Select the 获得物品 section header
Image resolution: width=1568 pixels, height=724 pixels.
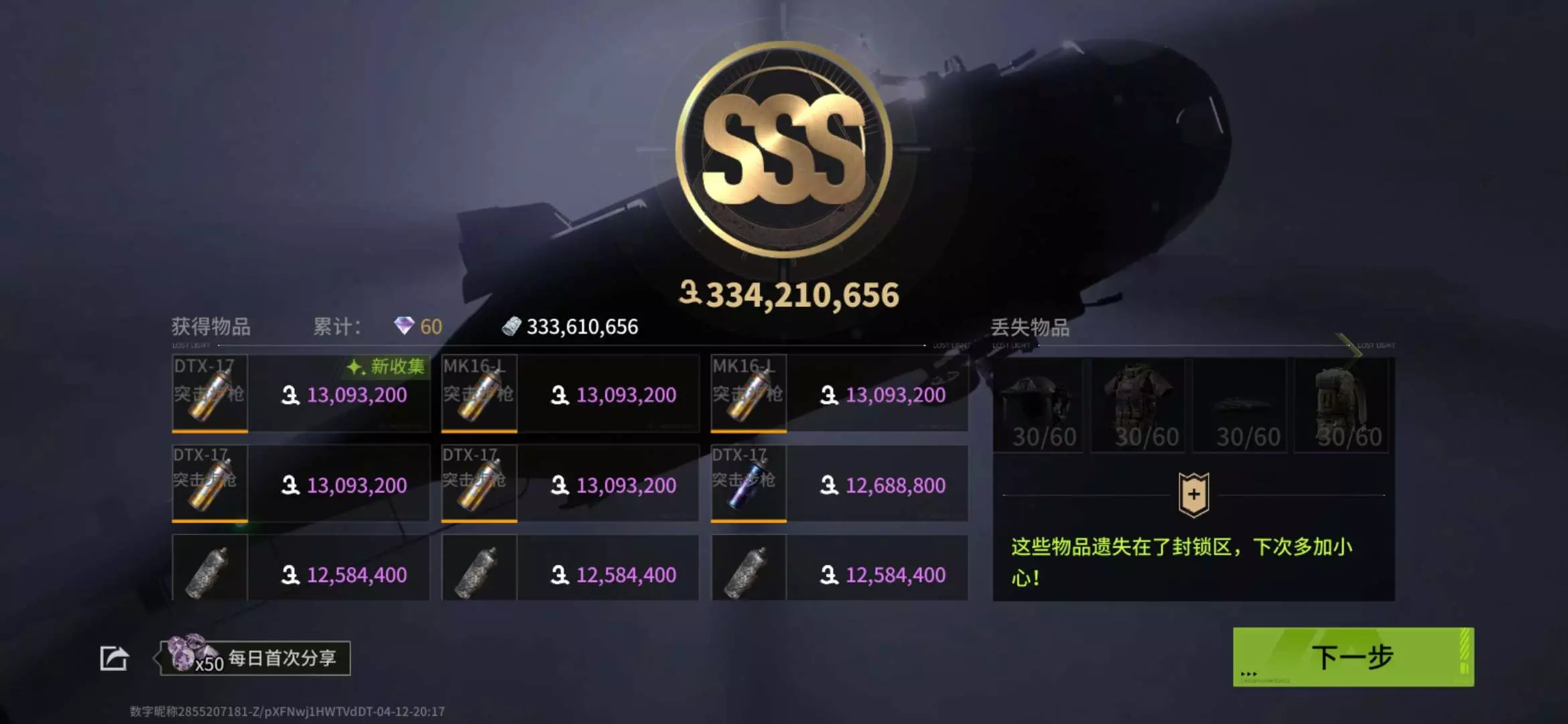pyautogui.click(x=211, y=326)
